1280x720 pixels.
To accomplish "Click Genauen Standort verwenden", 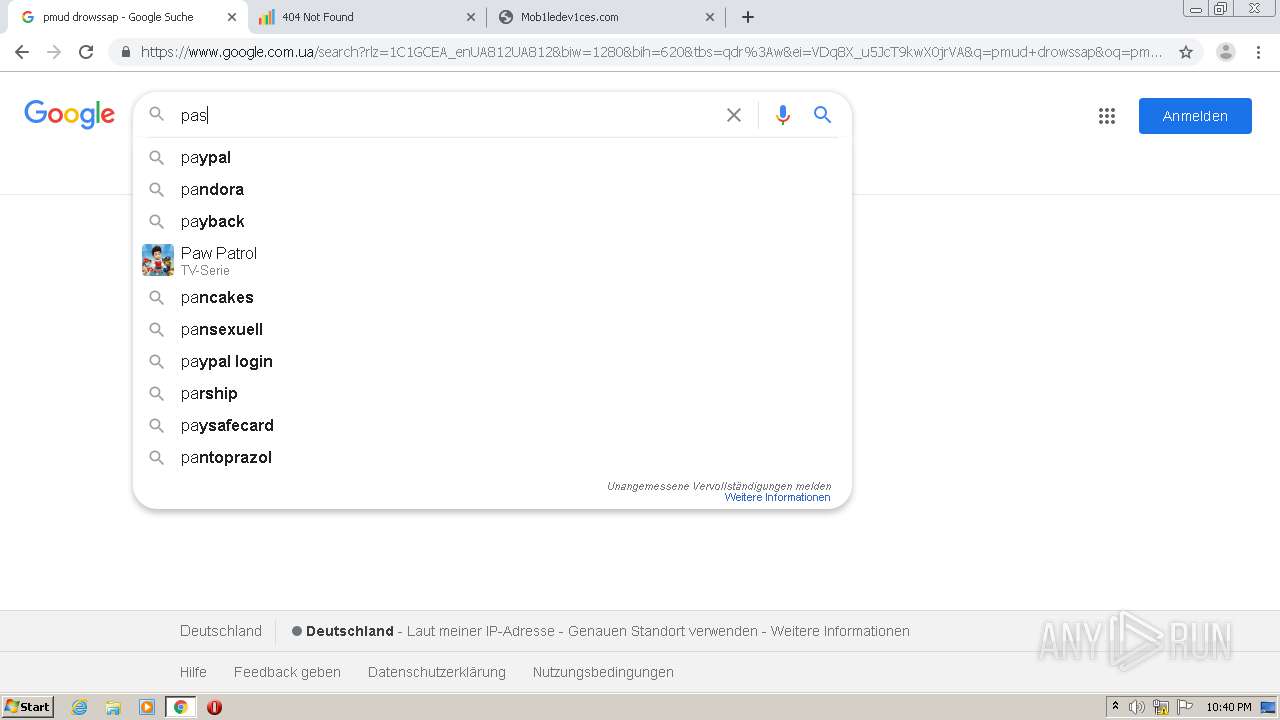I will (x=663, y=631).
